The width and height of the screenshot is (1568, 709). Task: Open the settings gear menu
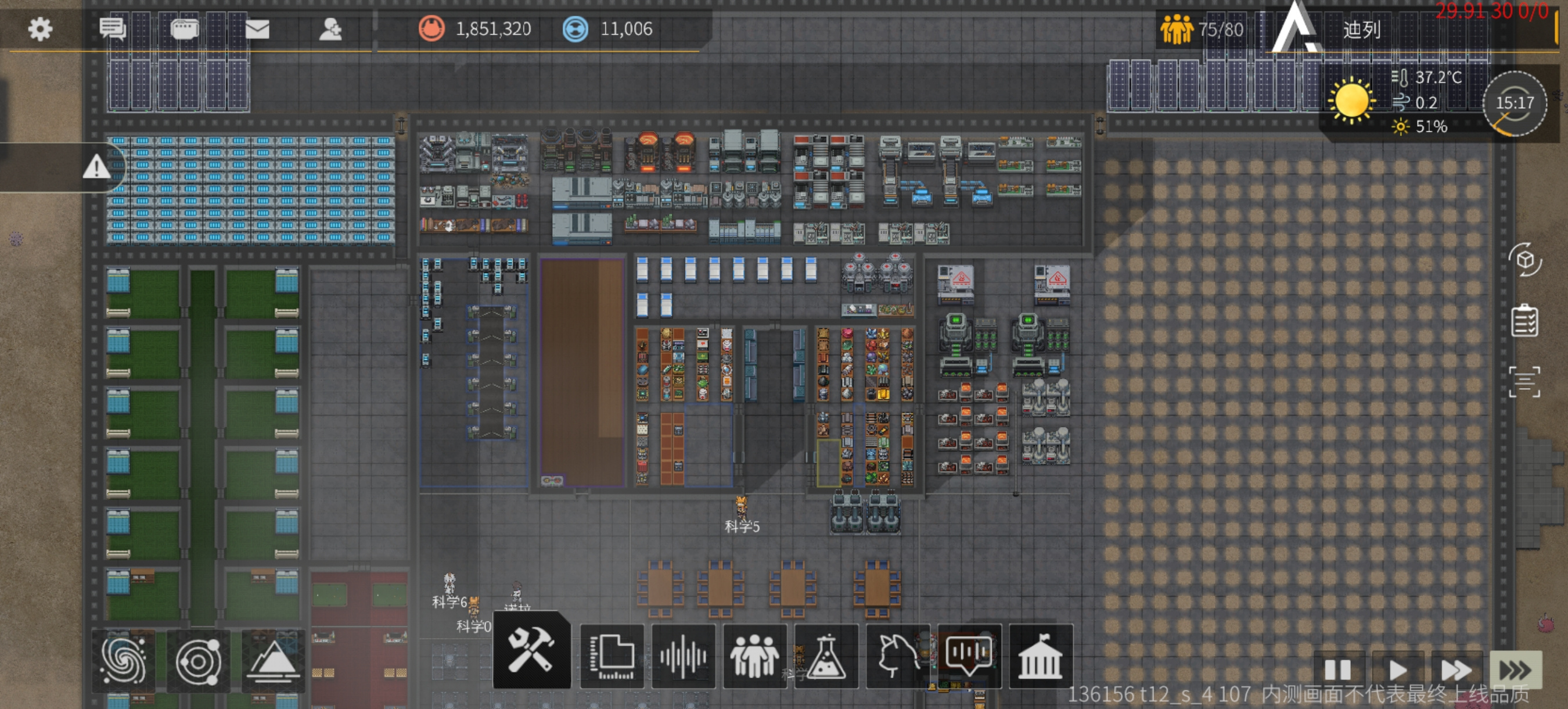[40, 28]
